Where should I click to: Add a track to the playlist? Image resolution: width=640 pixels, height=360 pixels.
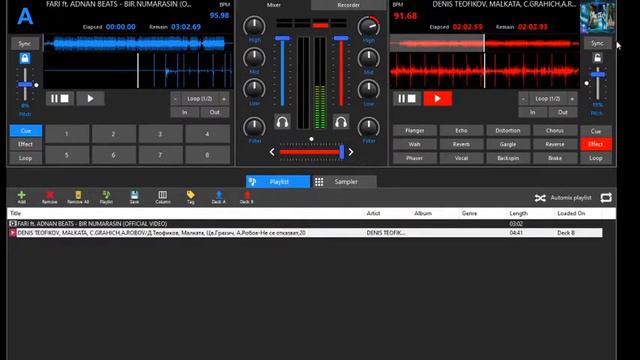(x=22, y=197)
